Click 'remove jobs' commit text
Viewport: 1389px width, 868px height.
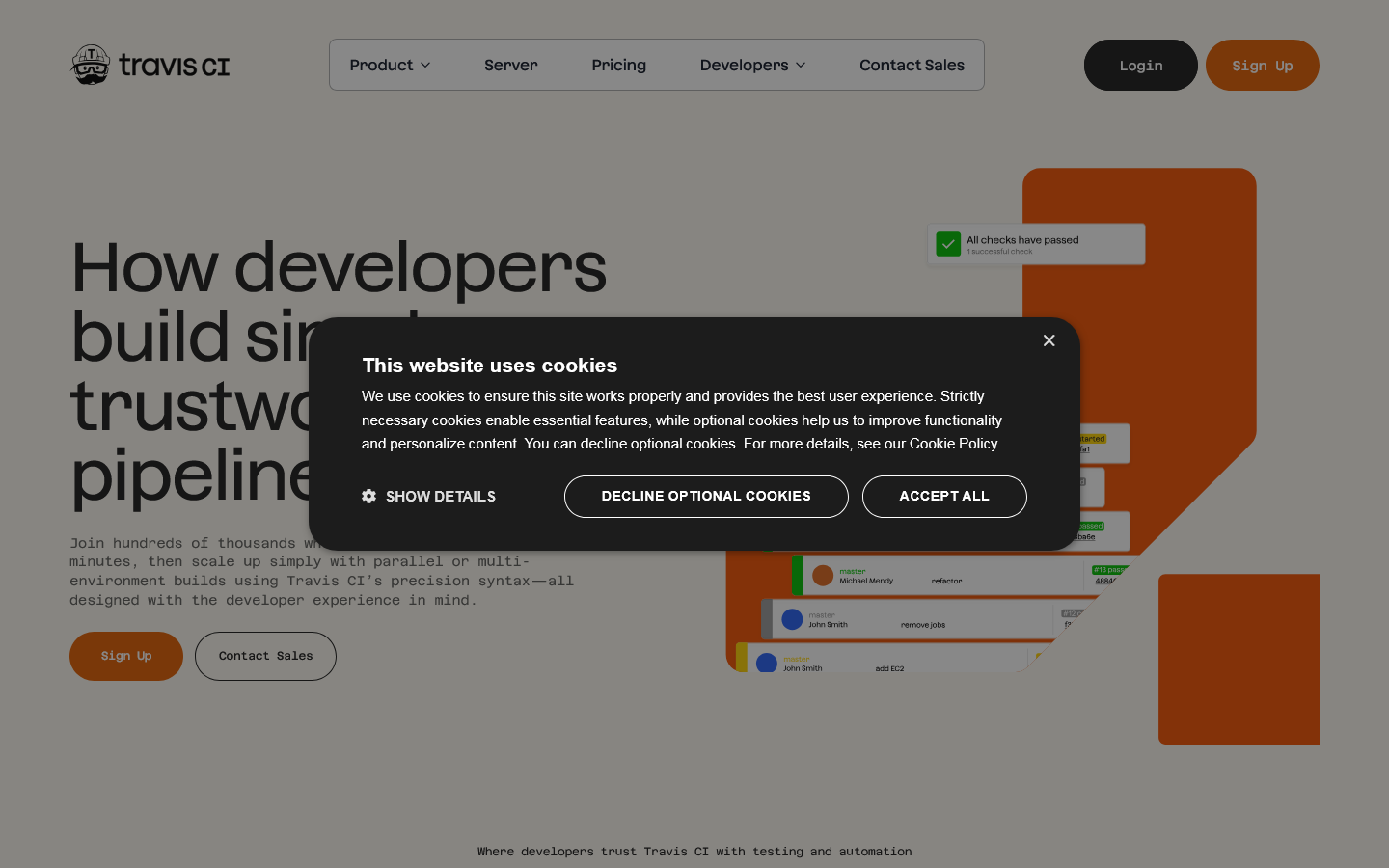coord(923,625)
